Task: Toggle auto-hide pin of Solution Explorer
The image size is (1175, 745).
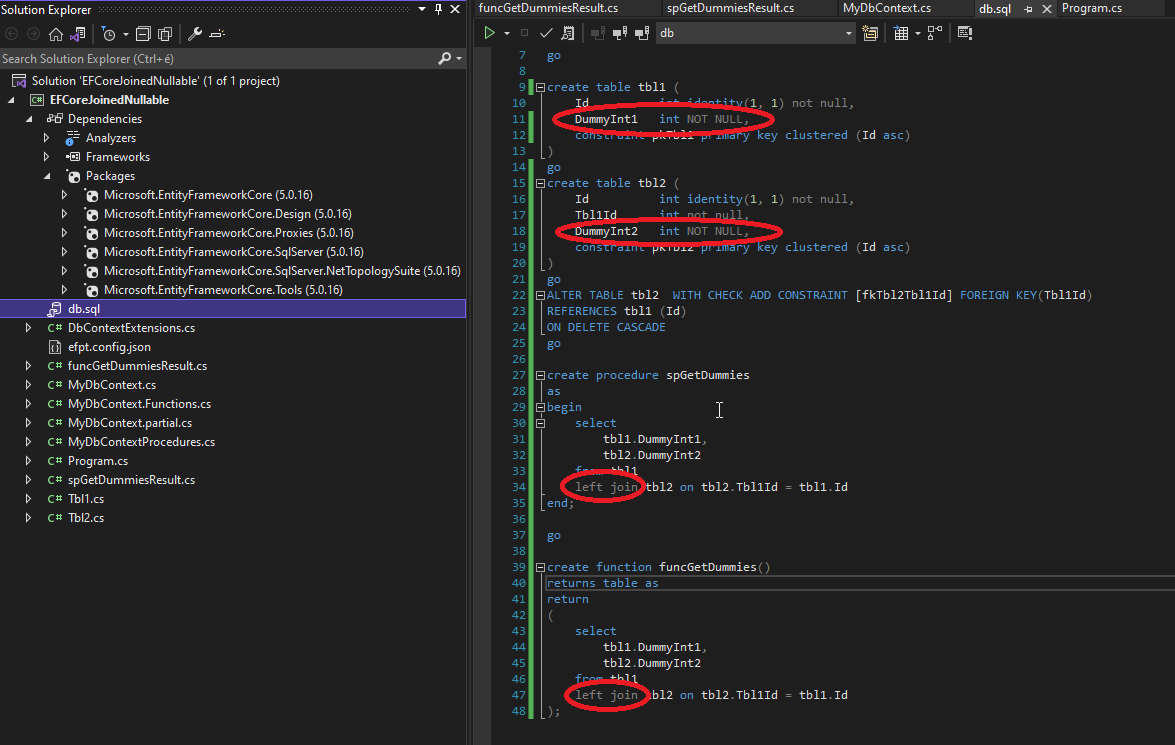Action: pyautogui.click(x=438, y=9)
